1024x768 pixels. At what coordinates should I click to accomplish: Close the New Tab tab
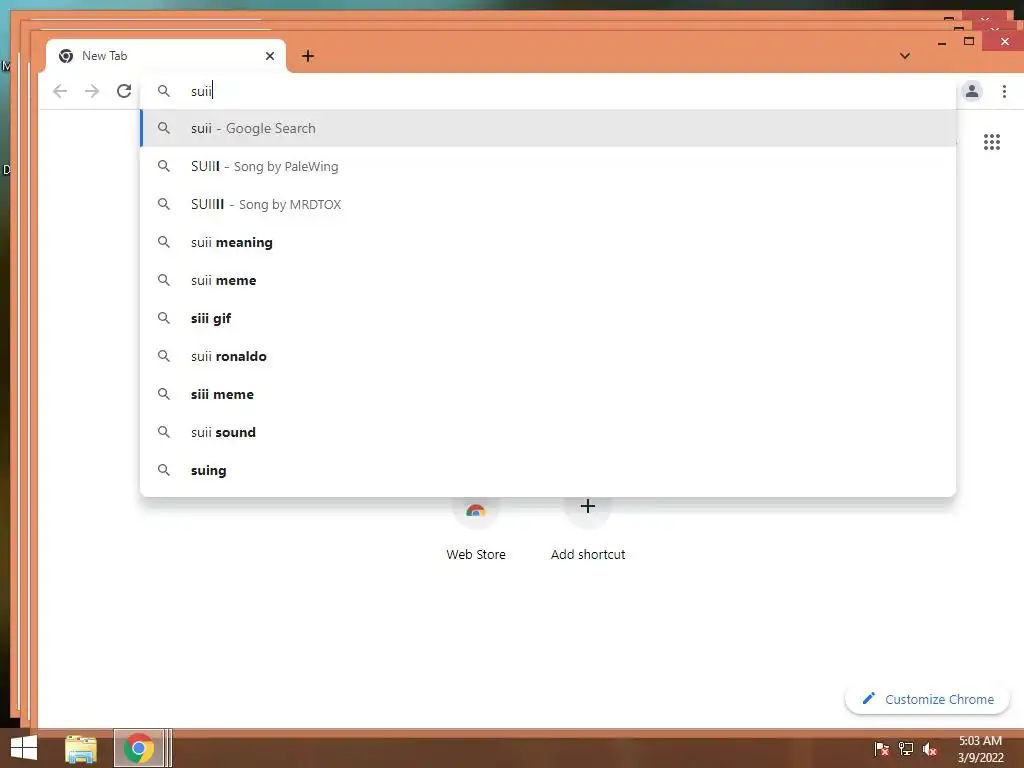pyautogui.click(x=270, y=56)
